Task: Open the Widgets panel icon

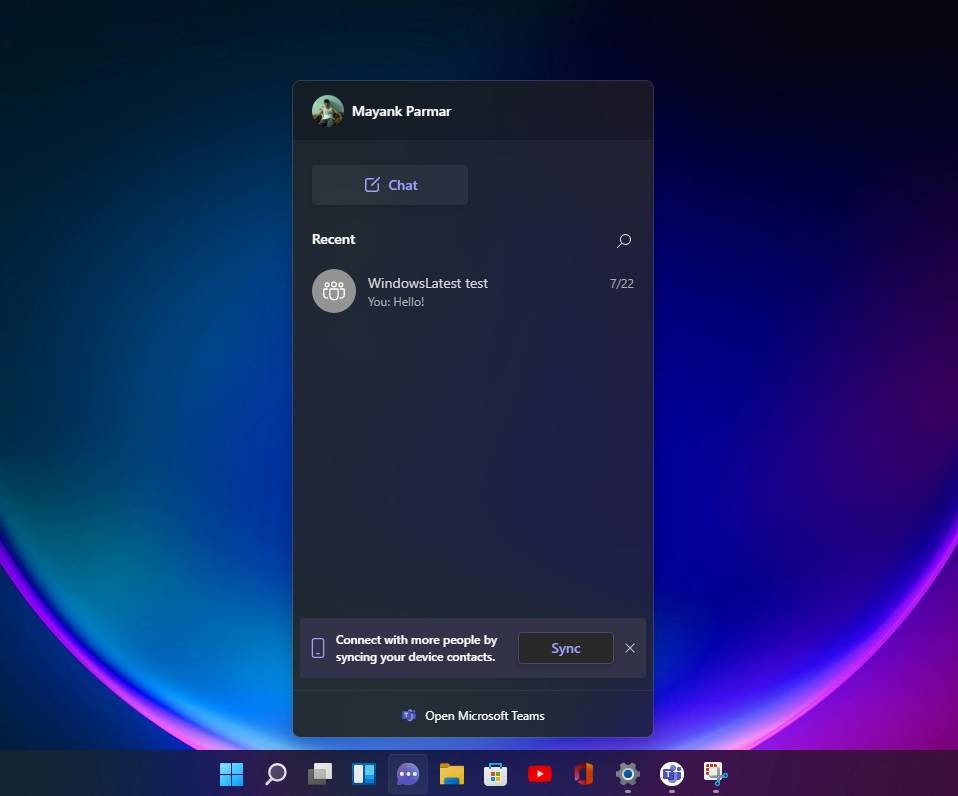Action: click(364, 774)
